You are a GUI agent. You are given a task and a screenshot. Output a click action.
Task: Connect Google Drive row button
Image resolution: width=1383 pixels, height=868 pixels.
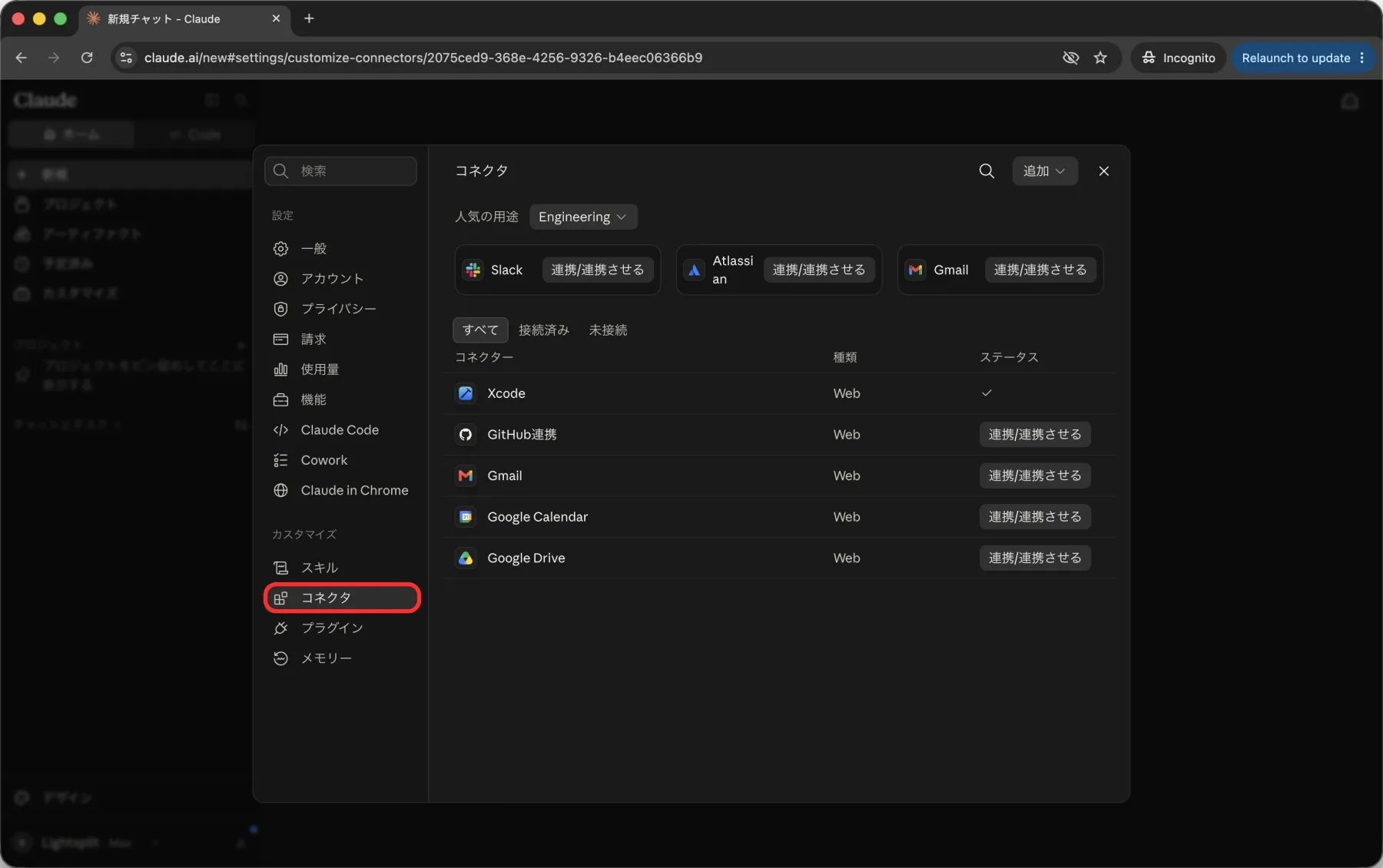tap(1035, 558)
